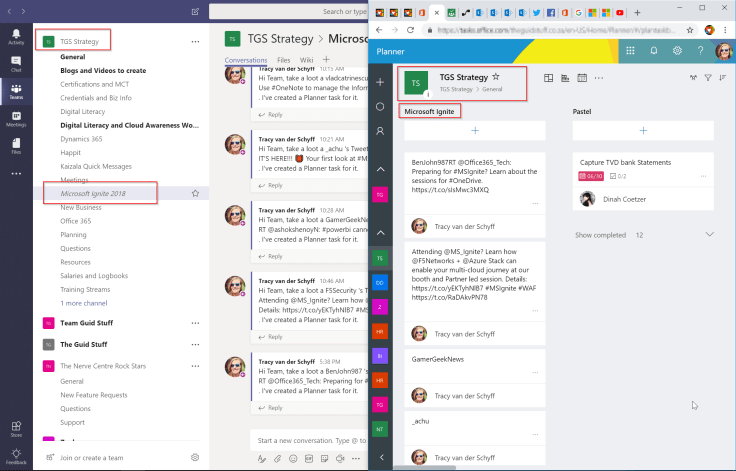Switch to the Files tab
This screenshot has height=471, width=736.
(283, 60)
